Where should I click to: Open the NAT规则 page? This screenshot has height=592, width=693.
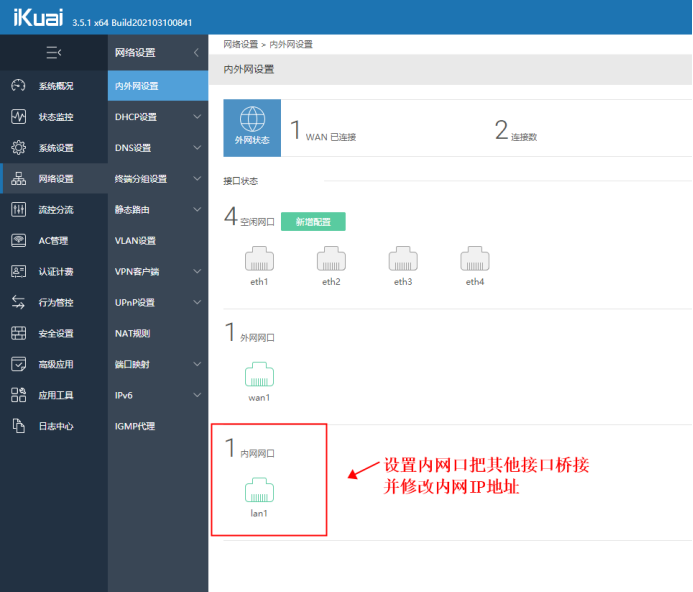[x=134, y=333]
